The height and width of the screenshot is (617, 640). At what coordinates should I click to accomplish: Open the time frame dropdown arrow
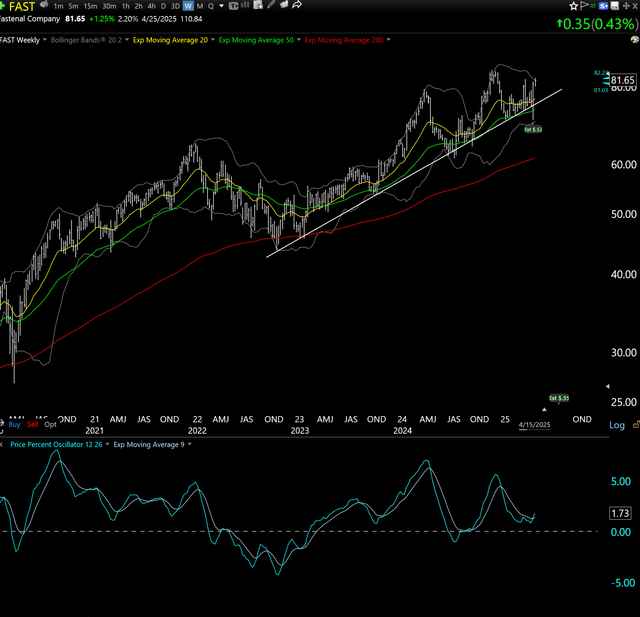click(222, 6)
